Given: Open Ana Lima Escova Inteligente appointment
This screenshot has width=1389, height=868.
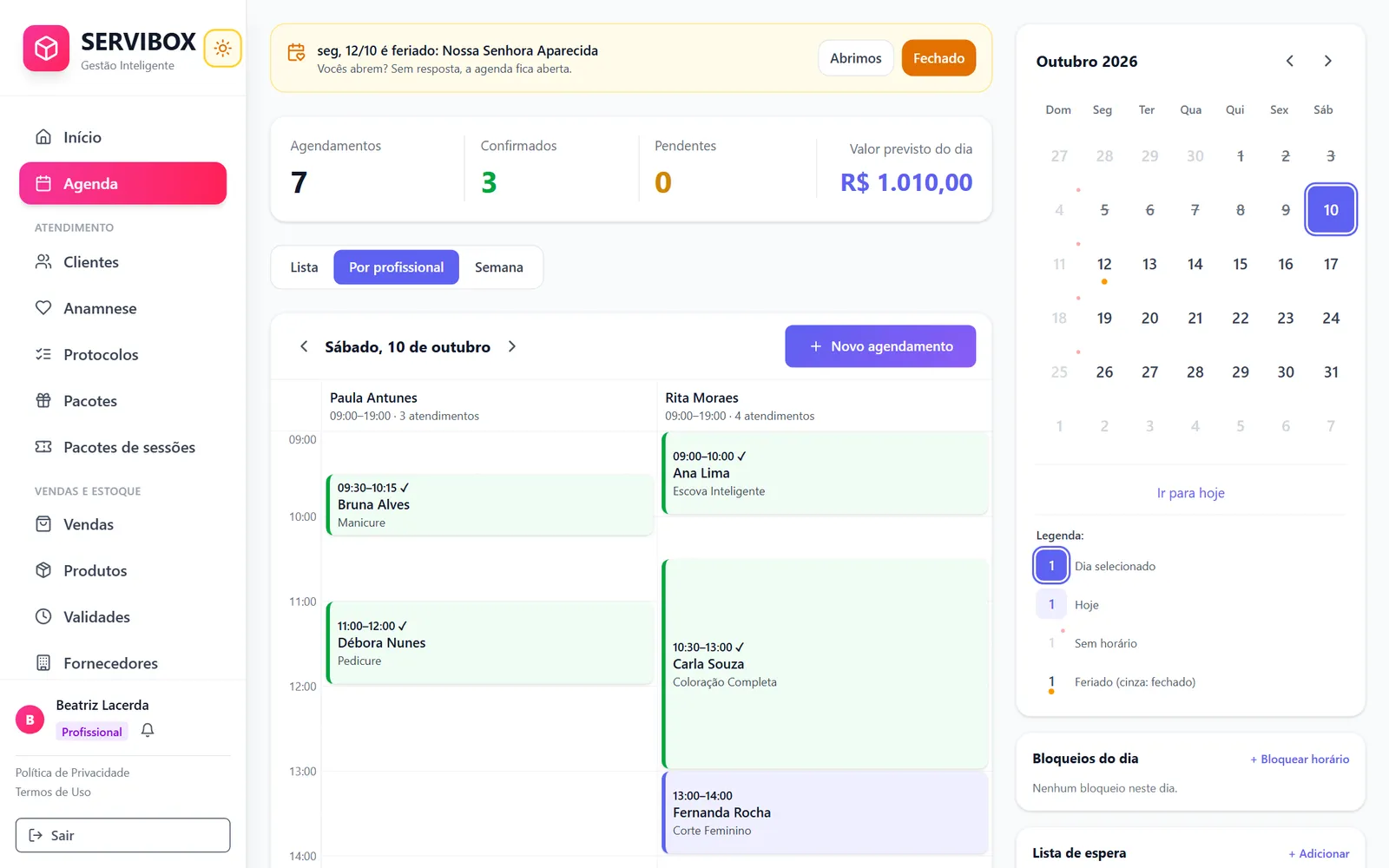Looking at the screenshot, I should coord(825,473).
